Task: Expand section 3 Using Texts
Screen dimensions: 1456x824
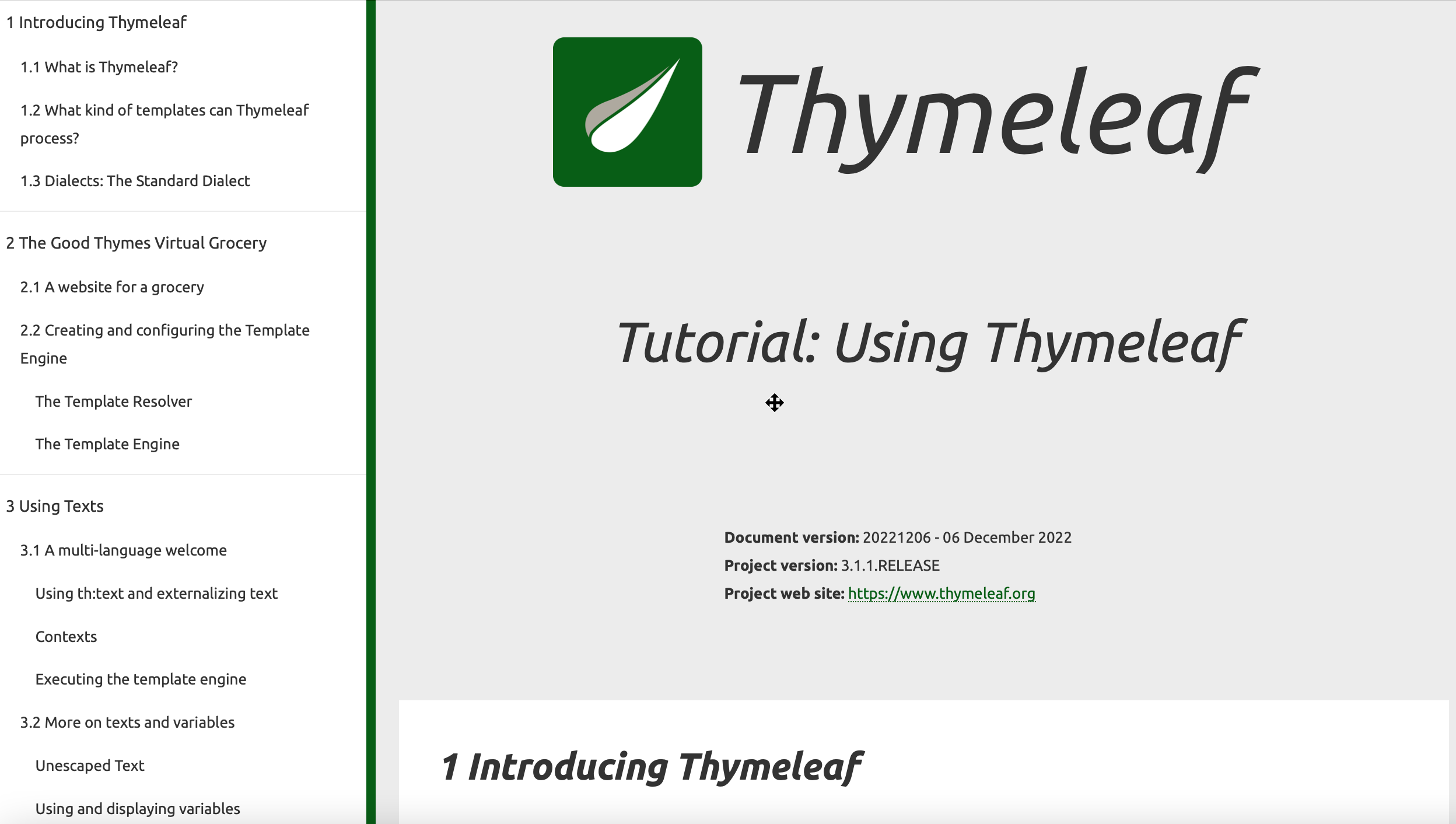Action: (x=54, y=505)
